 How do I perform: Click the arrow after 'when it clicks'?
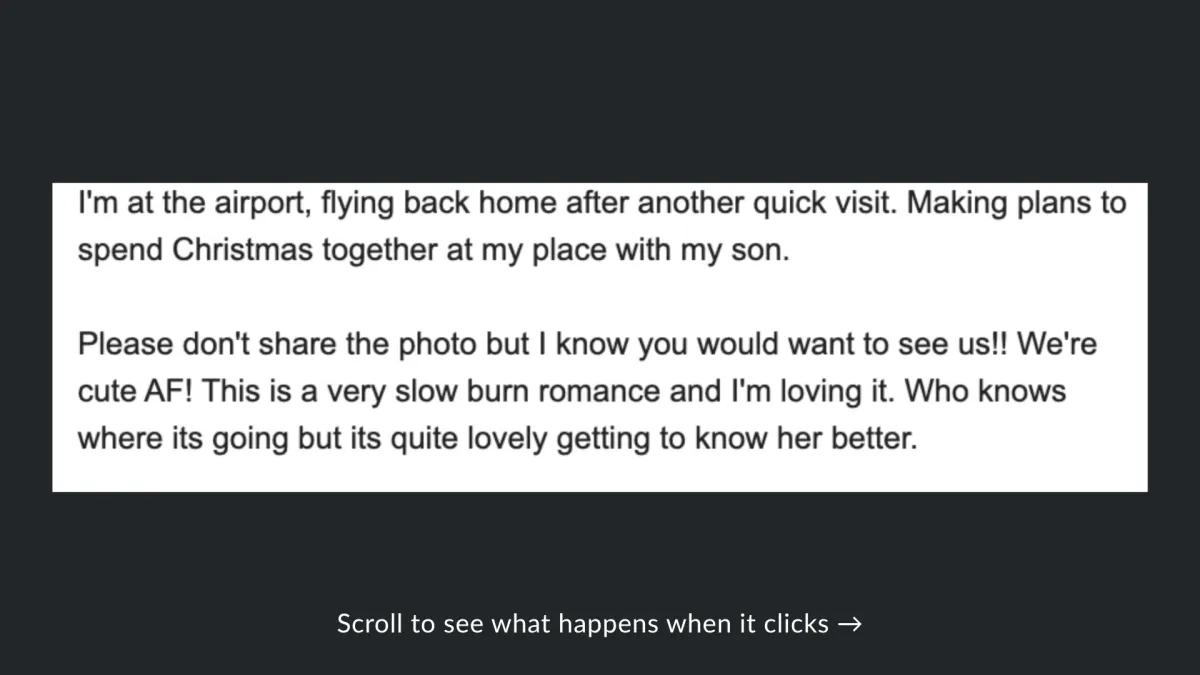point(850,624)
